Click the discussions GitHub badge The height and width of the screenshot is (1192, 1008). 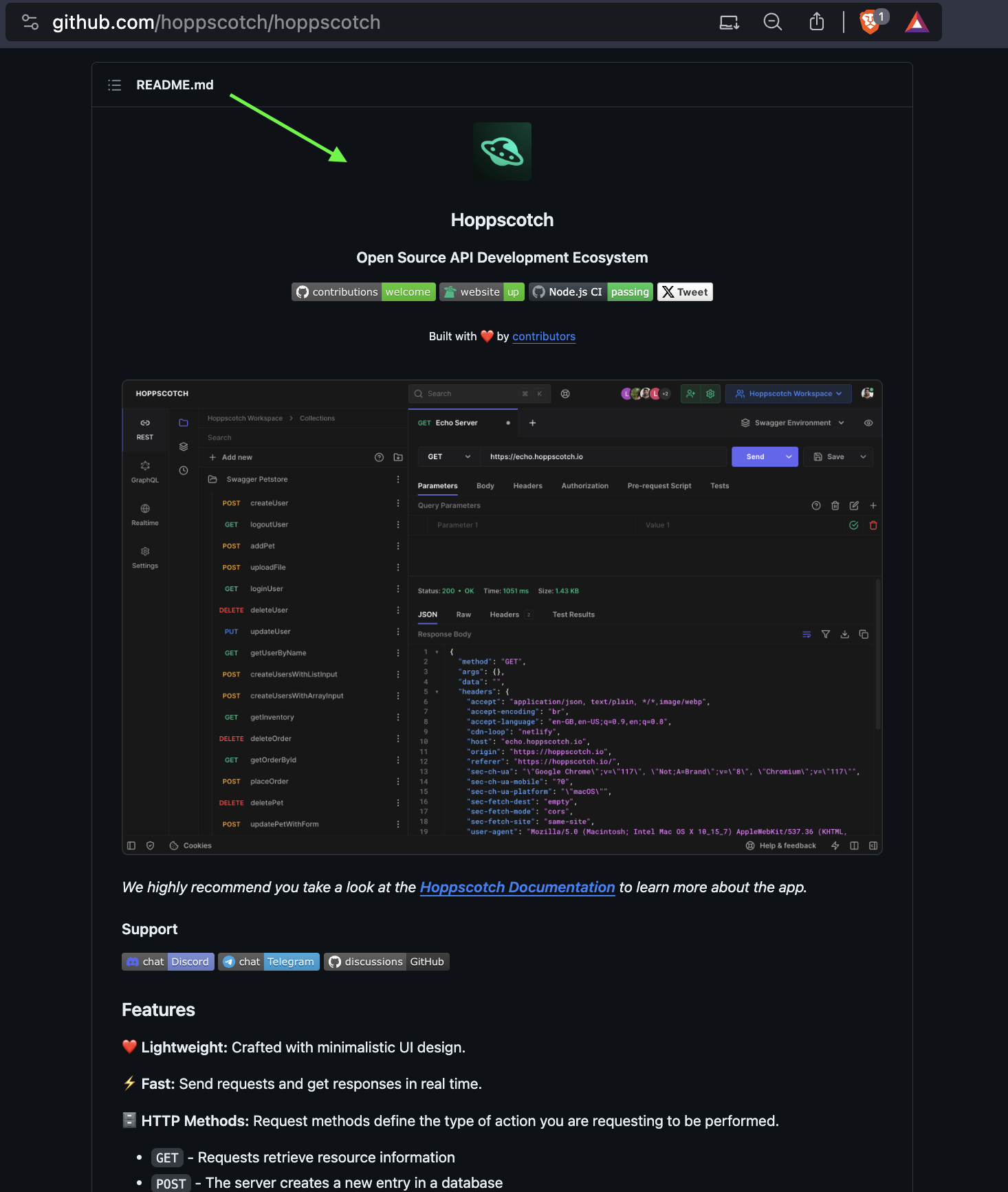[386, 962]
